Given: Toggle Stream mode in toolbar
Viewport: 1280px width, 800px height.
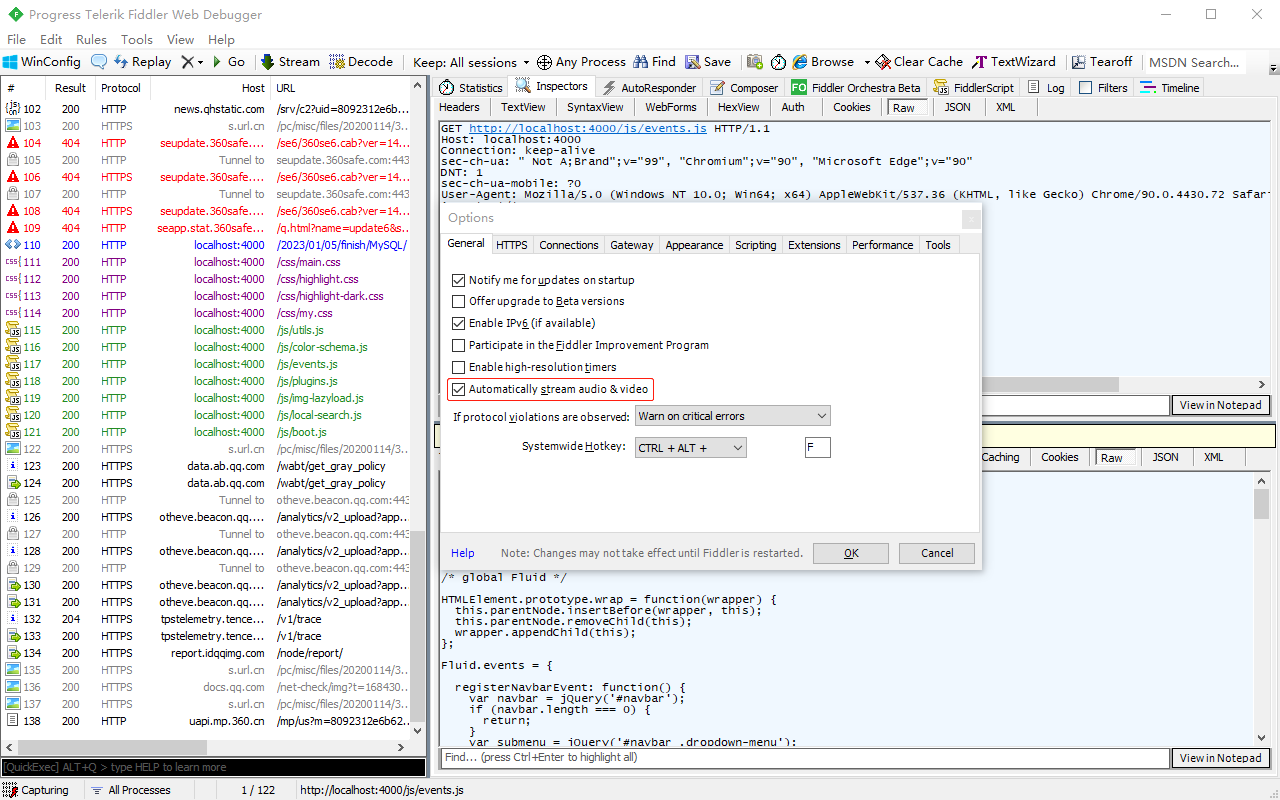Looking at the screenshot, I should coord(290,62).
